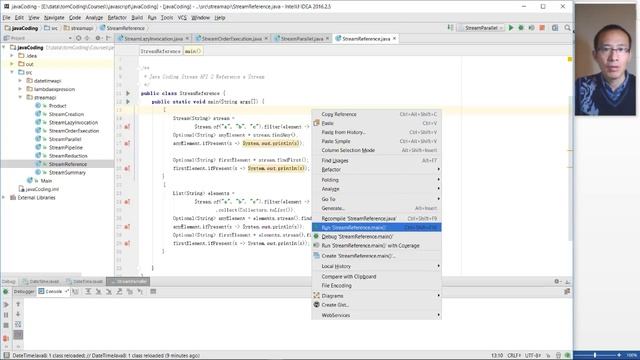The image size is (640, 360).
Task: Collapse the streamapi package
Action: pos(20,97)
